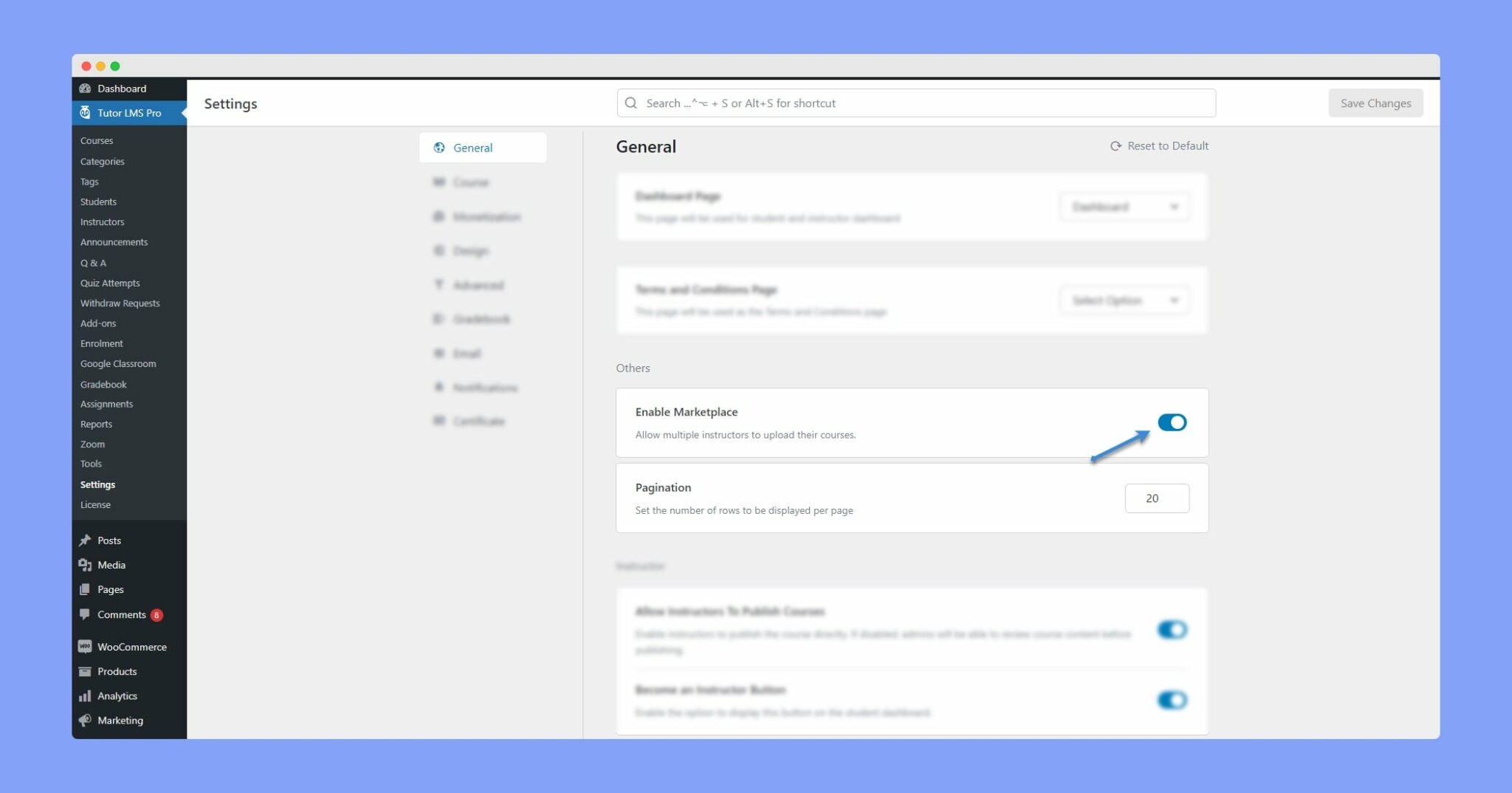Disable the Enable Marketplace toggle
The image size is (1512, 793).
[1172, 422]
